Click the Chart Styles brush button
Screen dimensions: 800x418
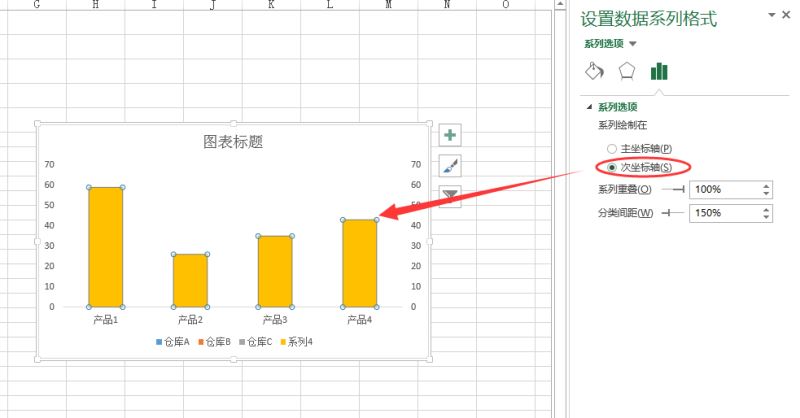(449, 166)
